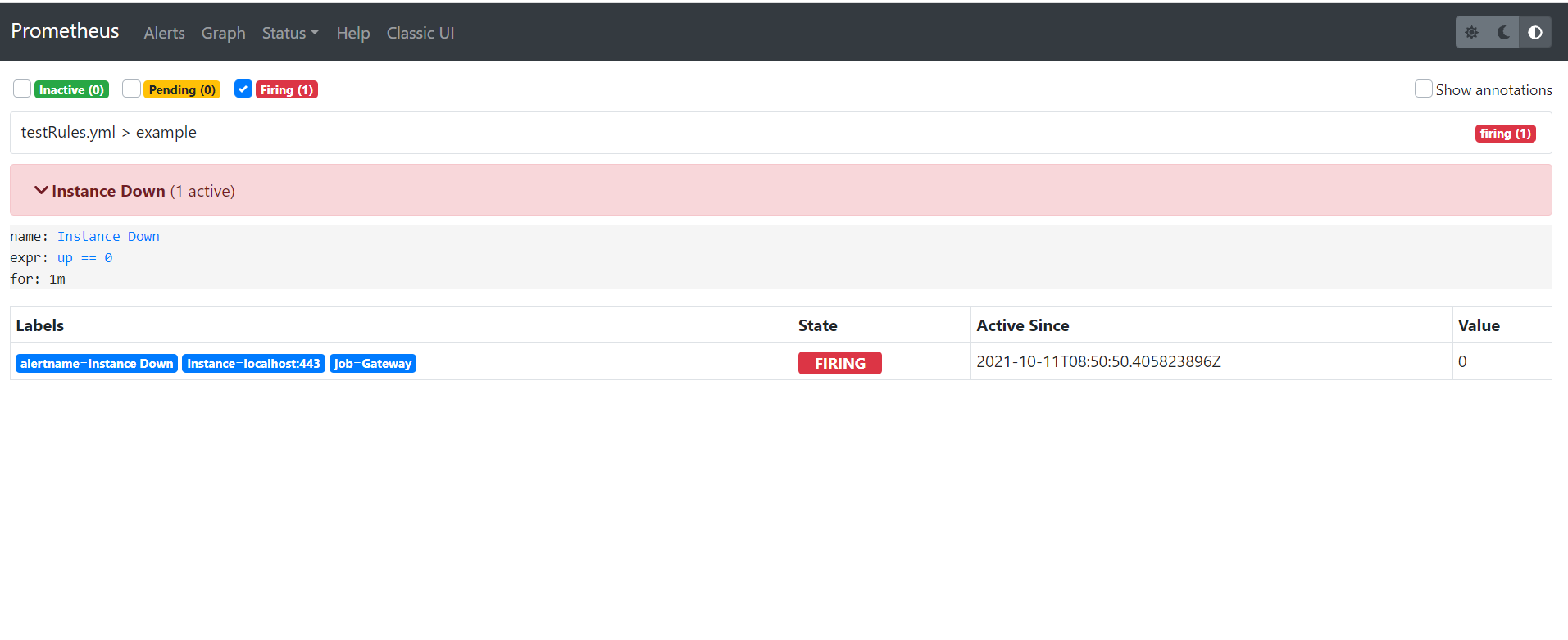Click the Prometheus brand logo
The image size is (1568, 640).
[x=65, y=31]
